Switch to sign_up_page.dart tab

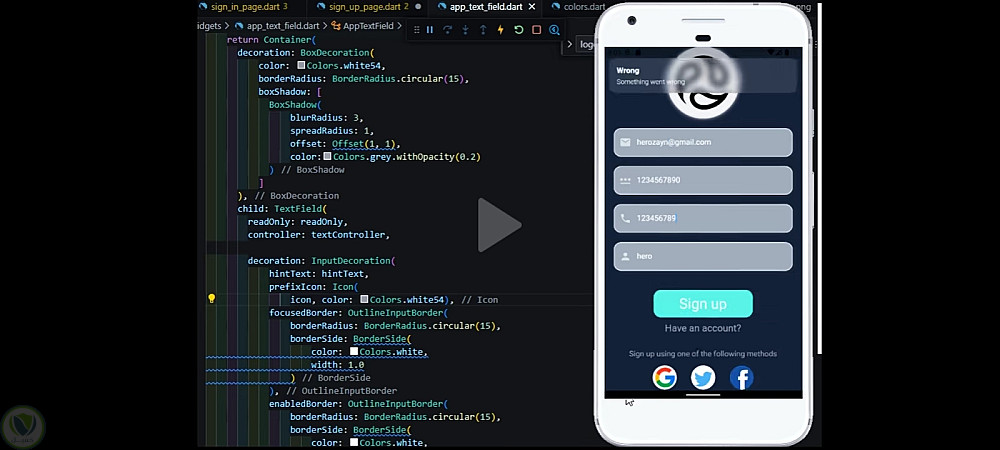[369, 7]
